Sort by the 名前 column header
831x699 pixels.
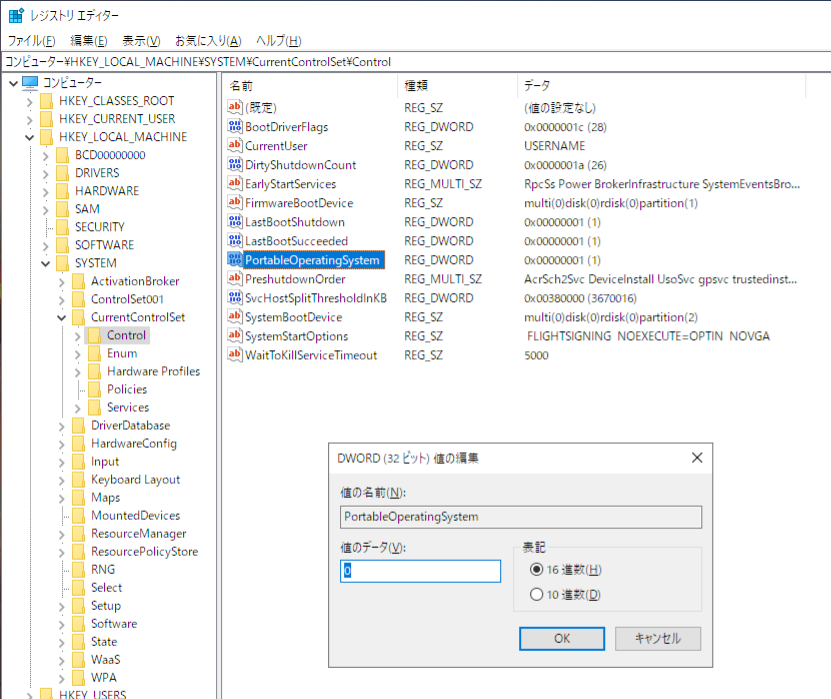(x=311, y=85)
